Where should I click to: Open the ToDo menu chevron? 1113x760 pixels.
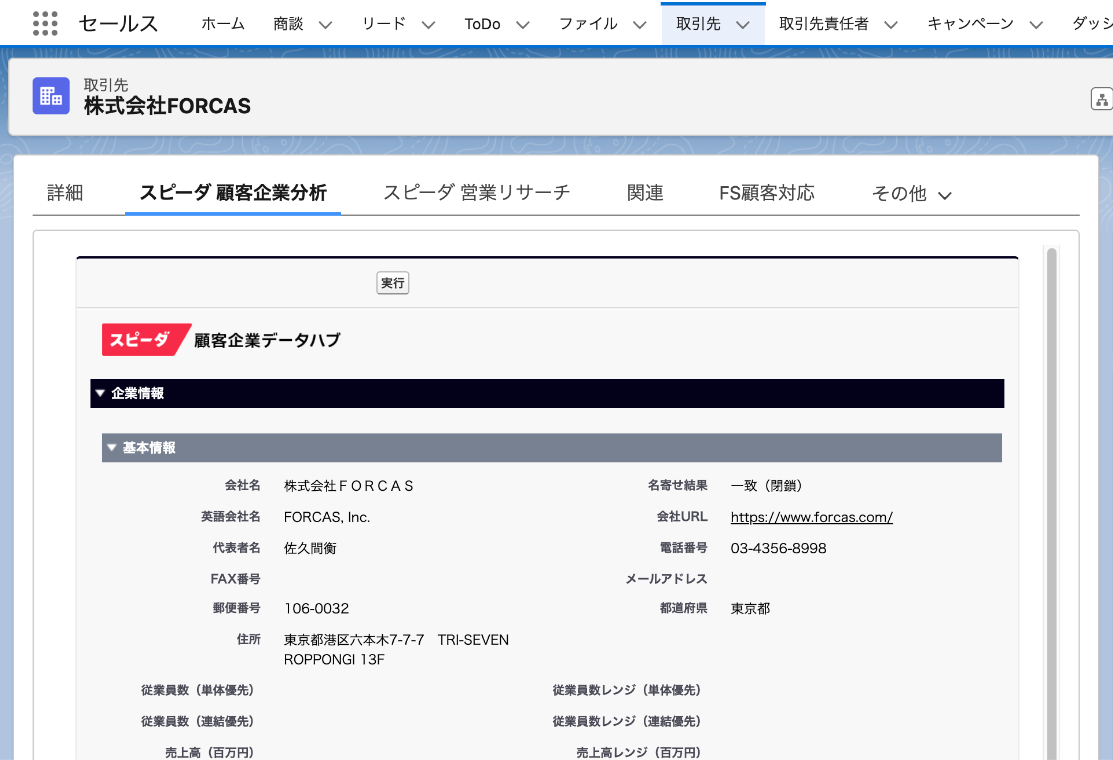522,25
